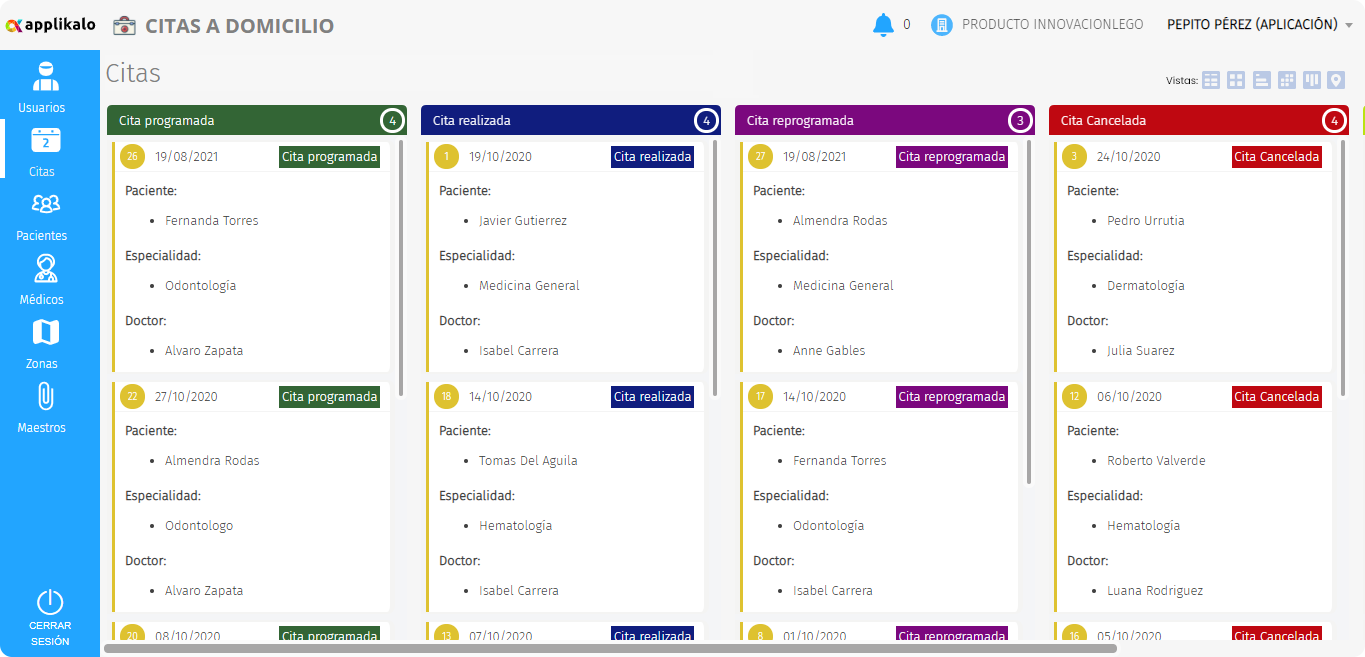Click the patient name Pedro Urrutia
1365x657 pixels.
pyautogui.click(x=1146, y=221)
